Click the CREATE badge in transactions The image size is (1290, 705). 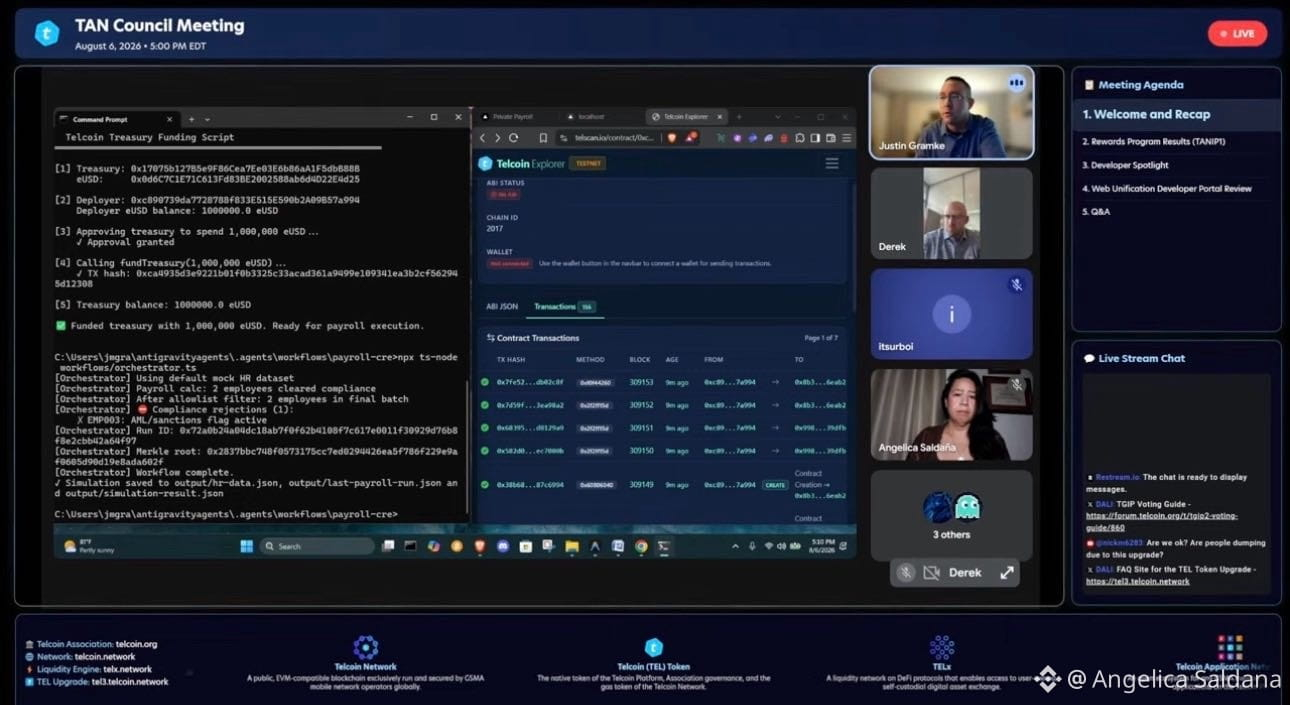775,485
